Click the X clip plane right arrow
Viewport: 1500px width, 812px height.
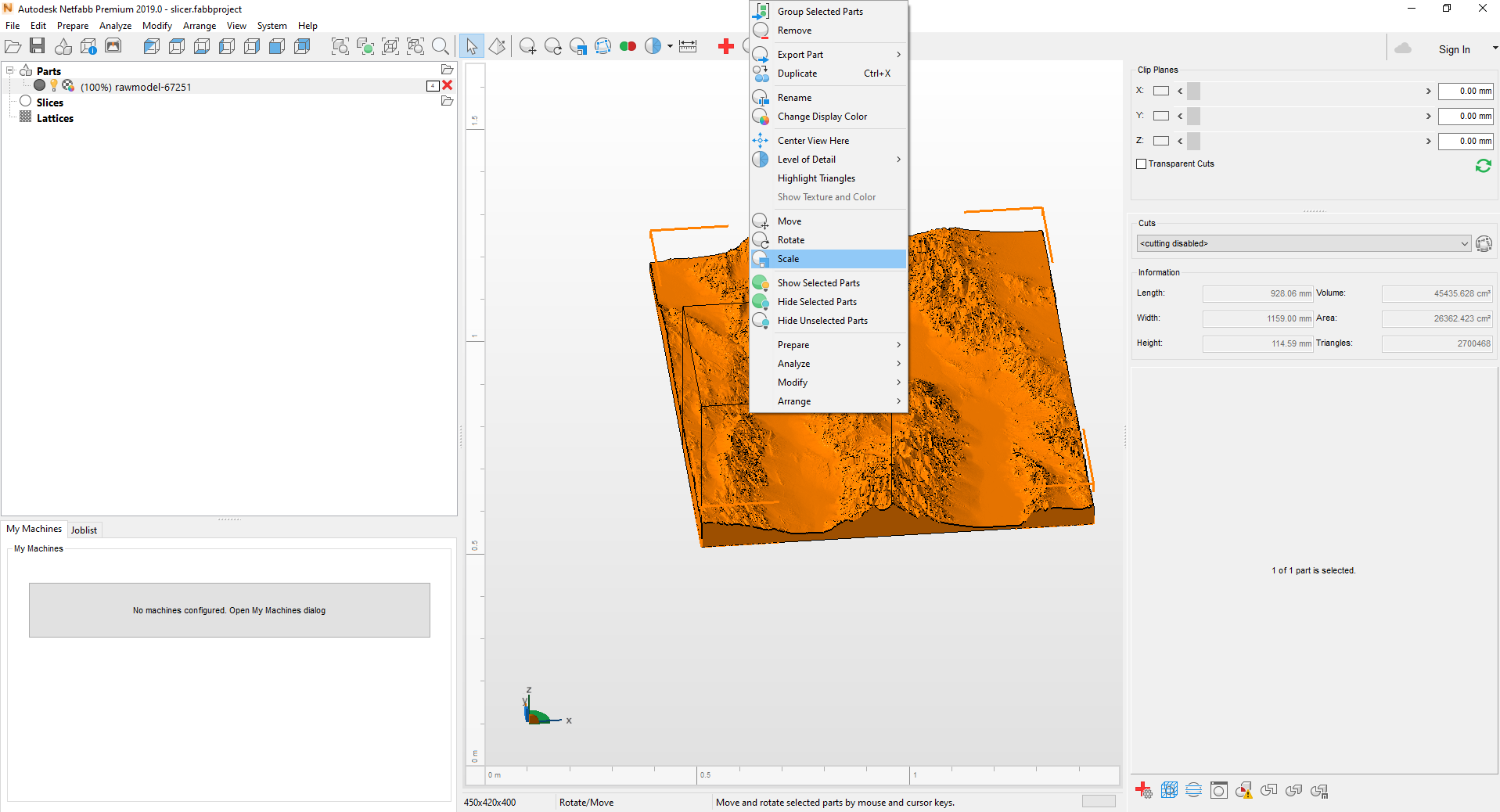click(1428, 92)
